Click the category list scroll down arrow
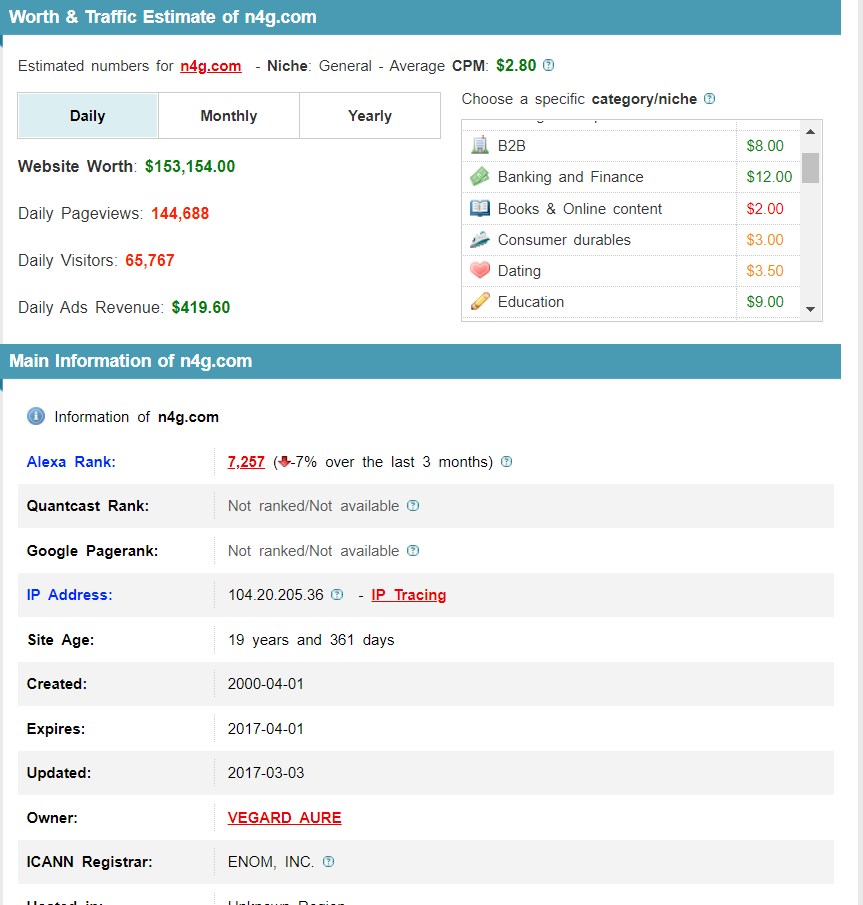Screen dimensions: 863x905 pos(810,309)
